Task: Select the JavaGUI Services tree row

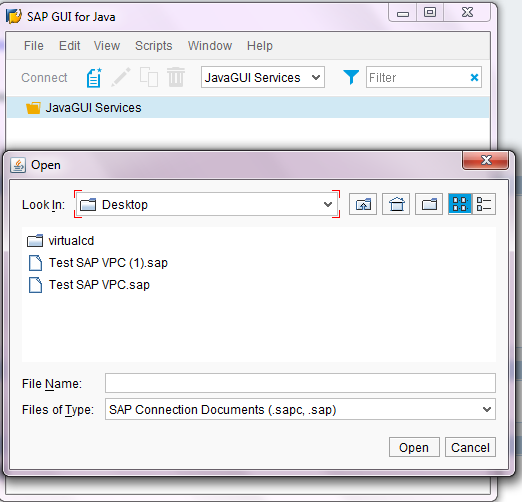Action: pos(248,107)
